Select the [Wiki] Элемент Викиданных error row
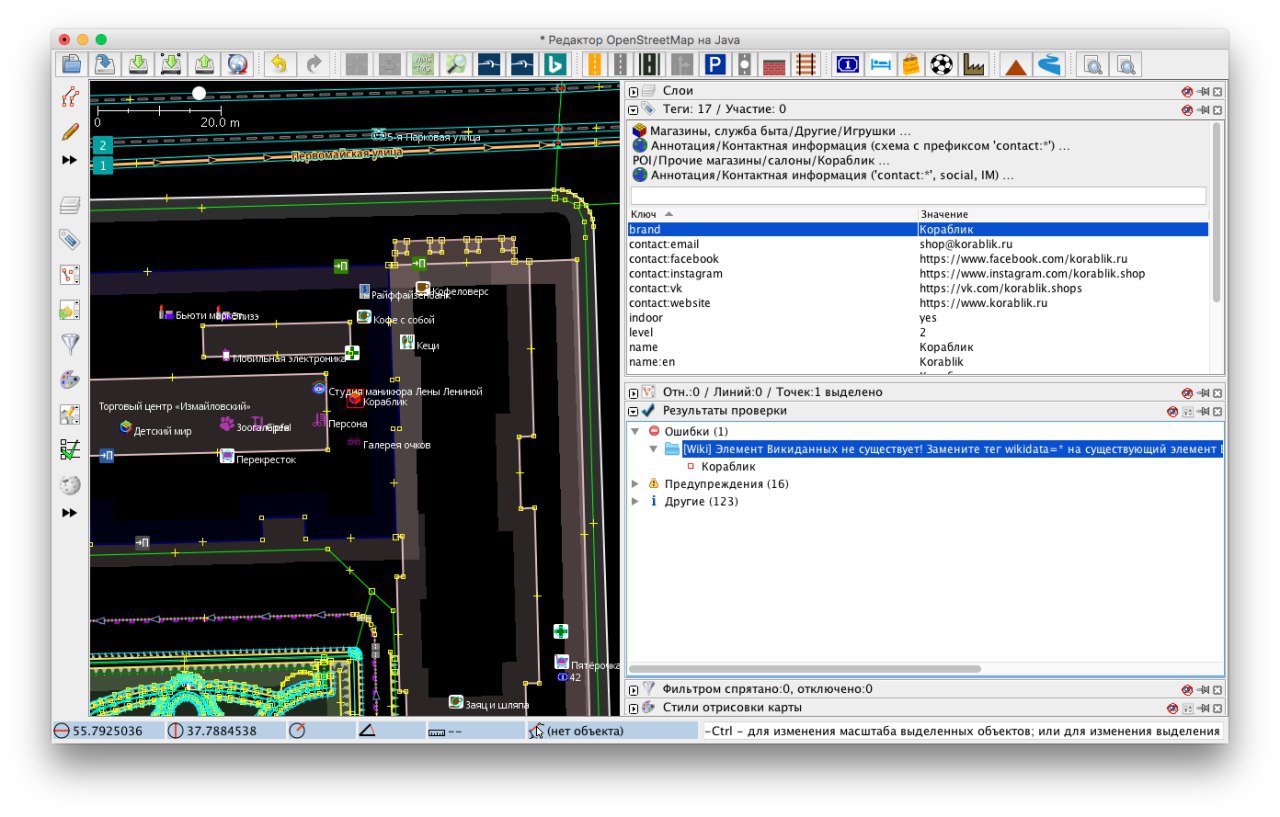This screenshot has width=1280, height=817. (952, 449)
